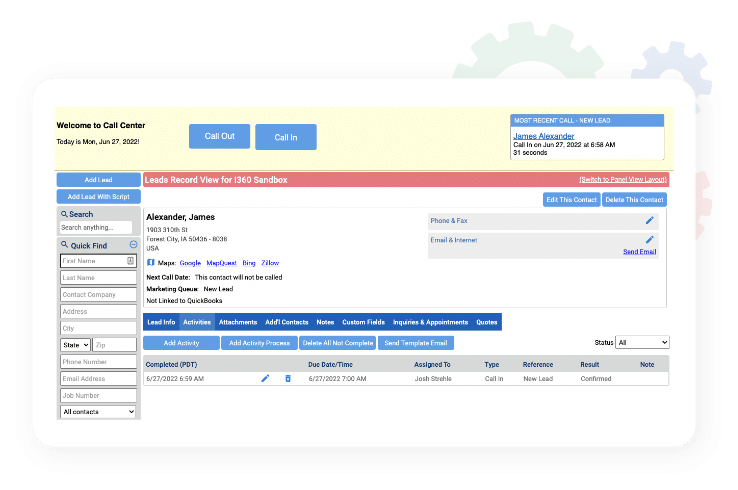Edit the 6/27/2022 activity with pencil icon
The image size is (738, 490).
(265, 378)
